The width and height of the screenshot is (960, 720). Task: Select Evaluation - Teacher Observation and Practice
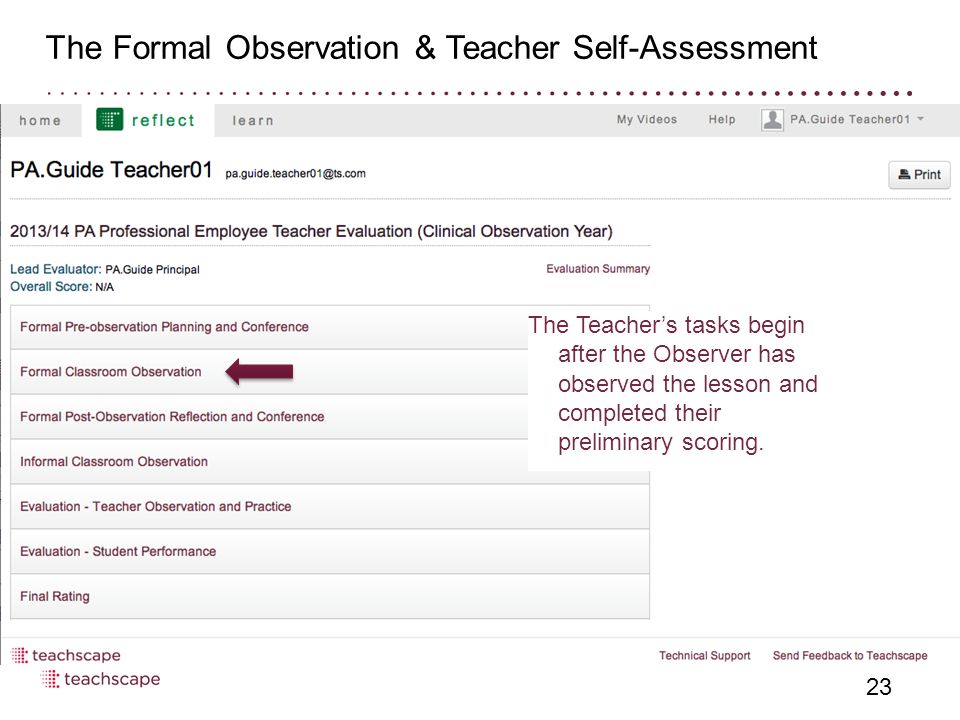click(330, 506)
